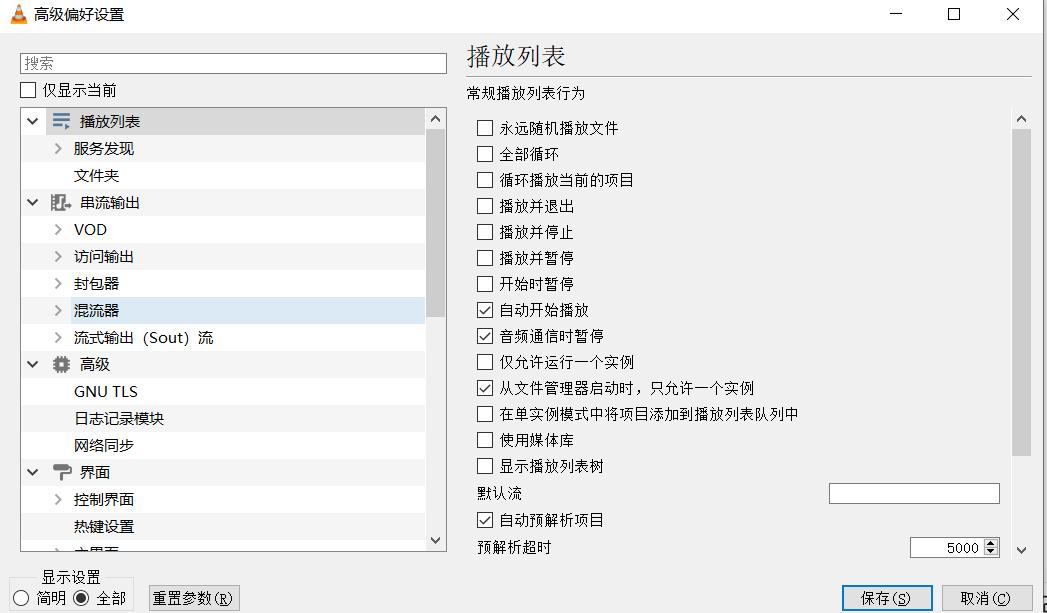Screen dimensions: 1047x613
Task: Click the gear icon beside 高级
Action: pos(61,364)
